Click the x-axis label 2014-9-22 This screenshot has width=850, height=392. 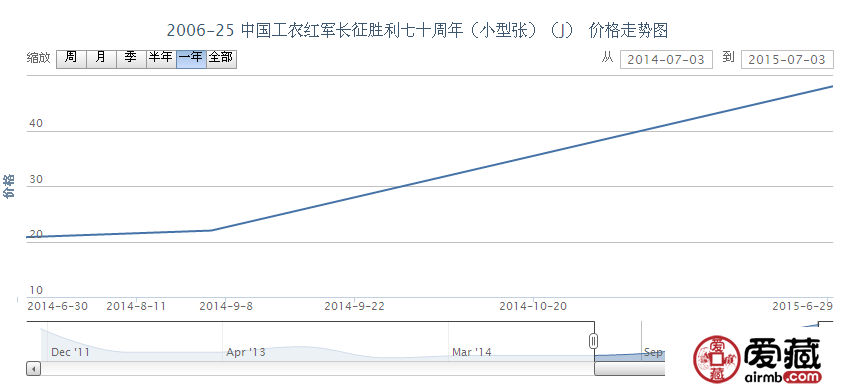[355, 306]
